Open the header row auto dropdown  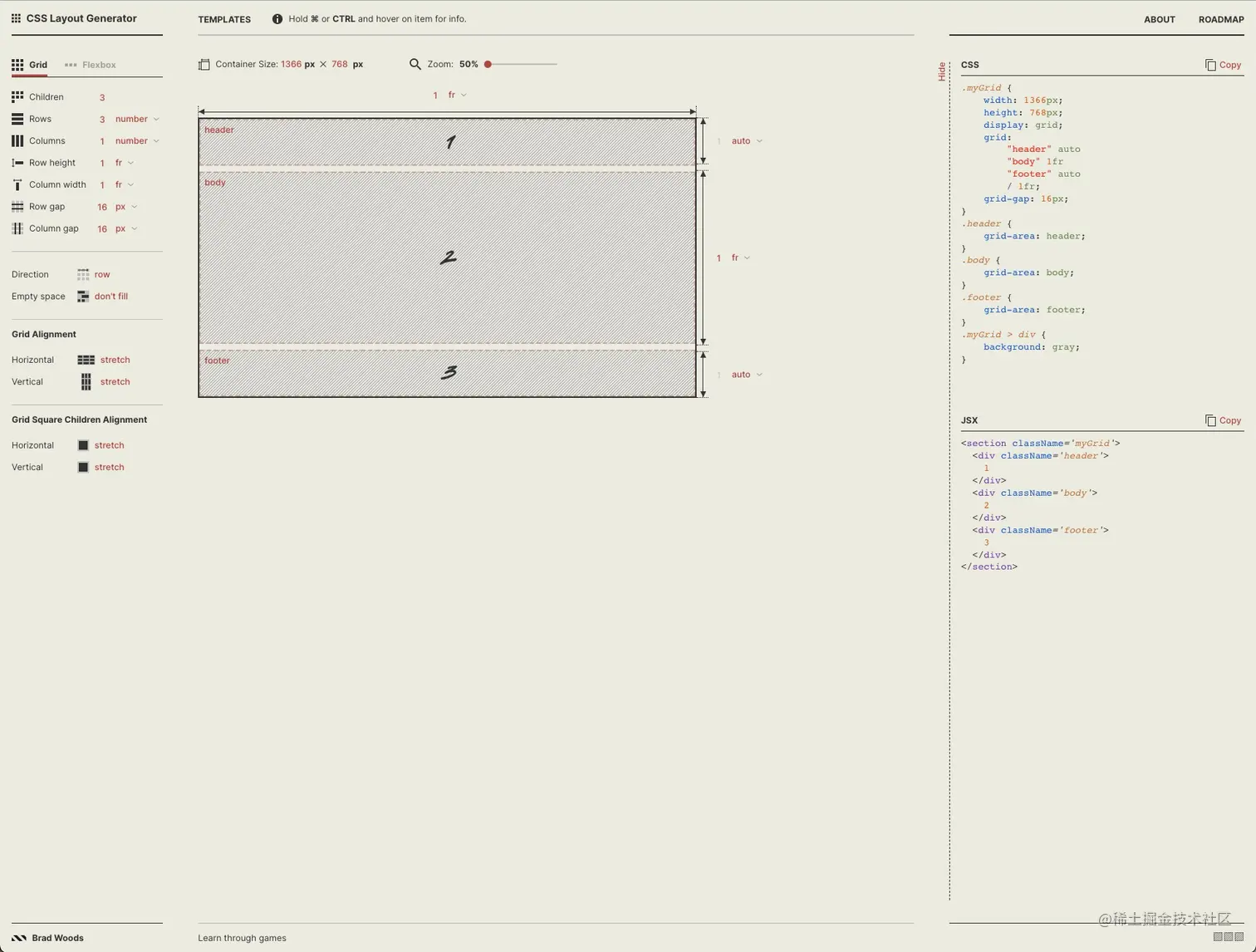pyautogui.click(x=747, y=141)
